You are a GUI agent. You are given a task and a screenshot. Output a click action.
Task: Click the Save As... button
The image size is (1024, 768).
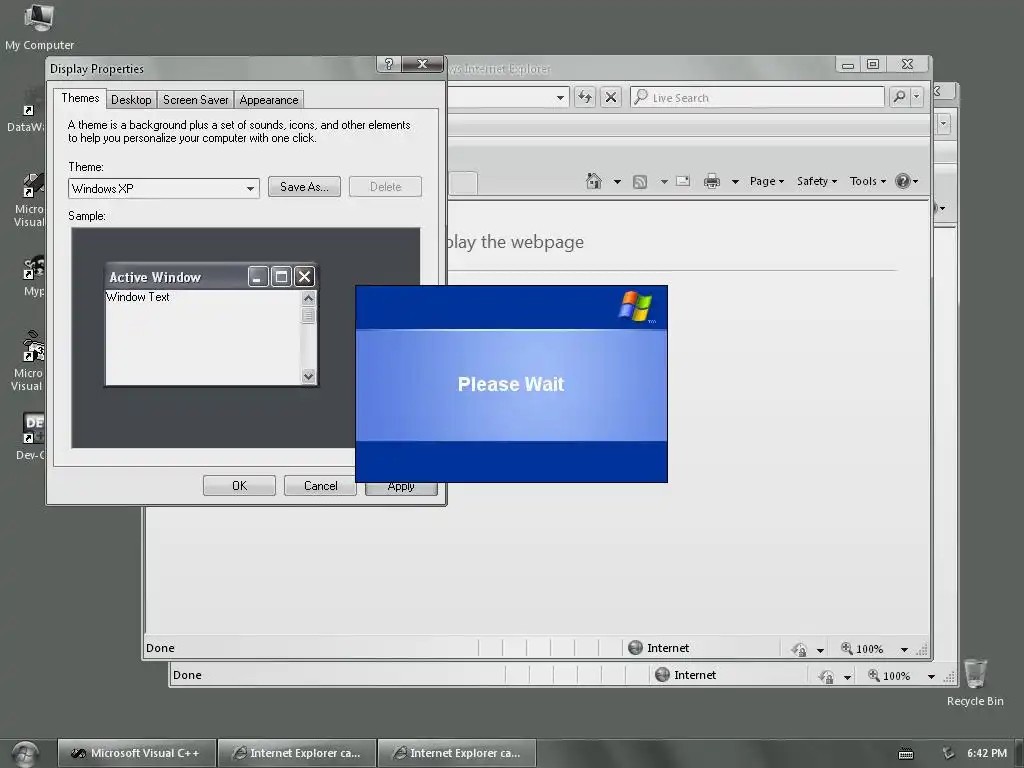coord(304,187)
